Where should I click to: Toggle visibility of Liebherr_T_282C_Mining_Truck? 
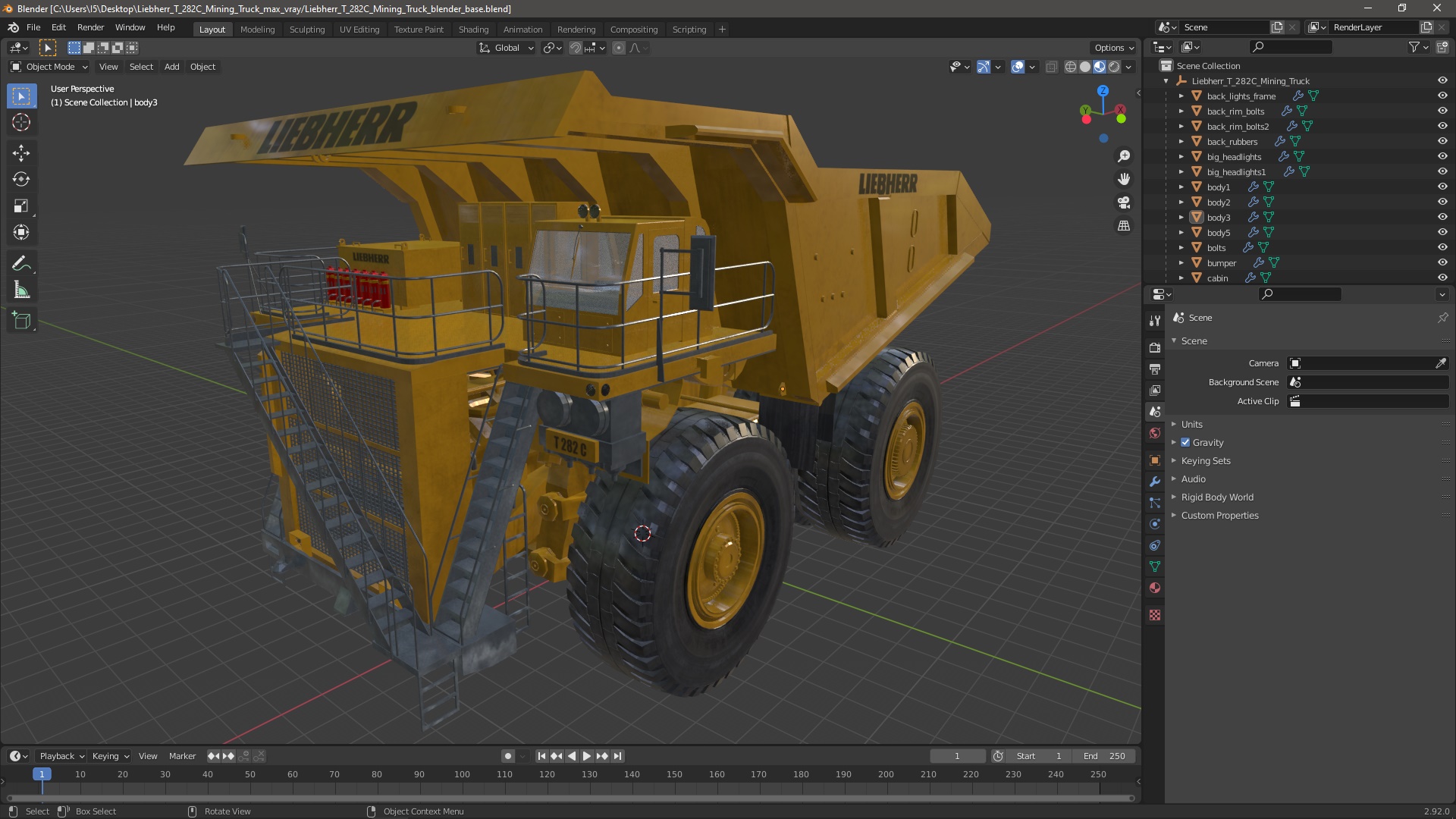click(x=1442, y=81)
